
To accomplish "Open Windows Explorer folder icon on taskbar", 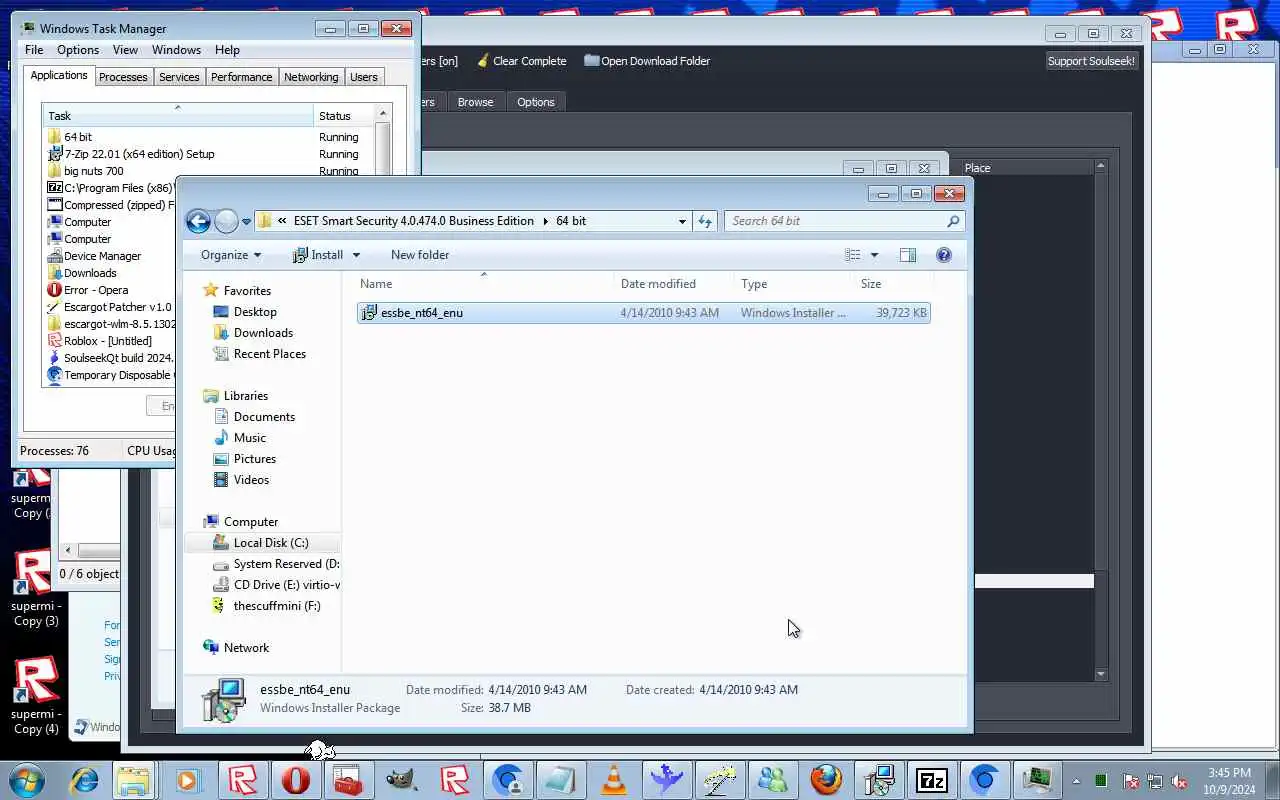I will (x=133, y=779).
